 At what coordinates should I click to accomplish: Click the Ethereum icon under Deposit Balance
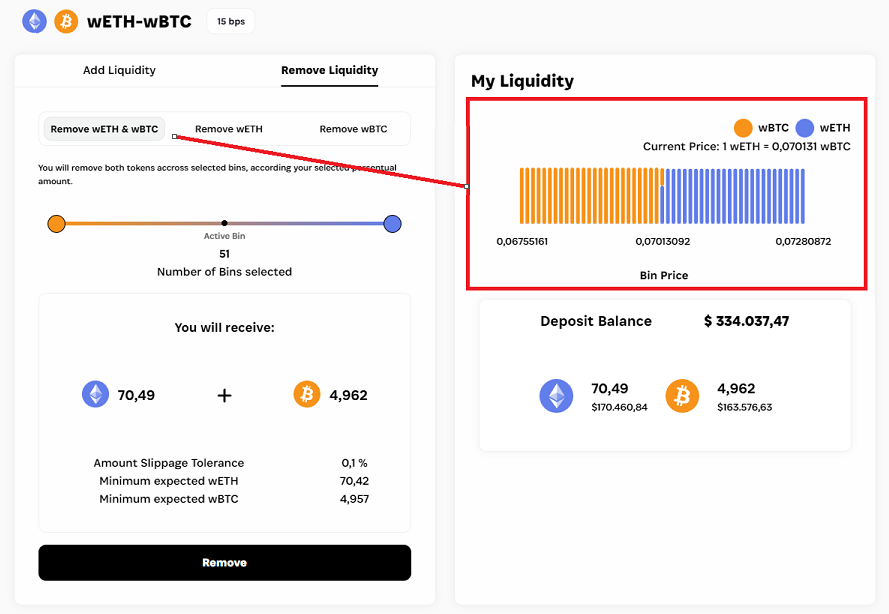557,396
